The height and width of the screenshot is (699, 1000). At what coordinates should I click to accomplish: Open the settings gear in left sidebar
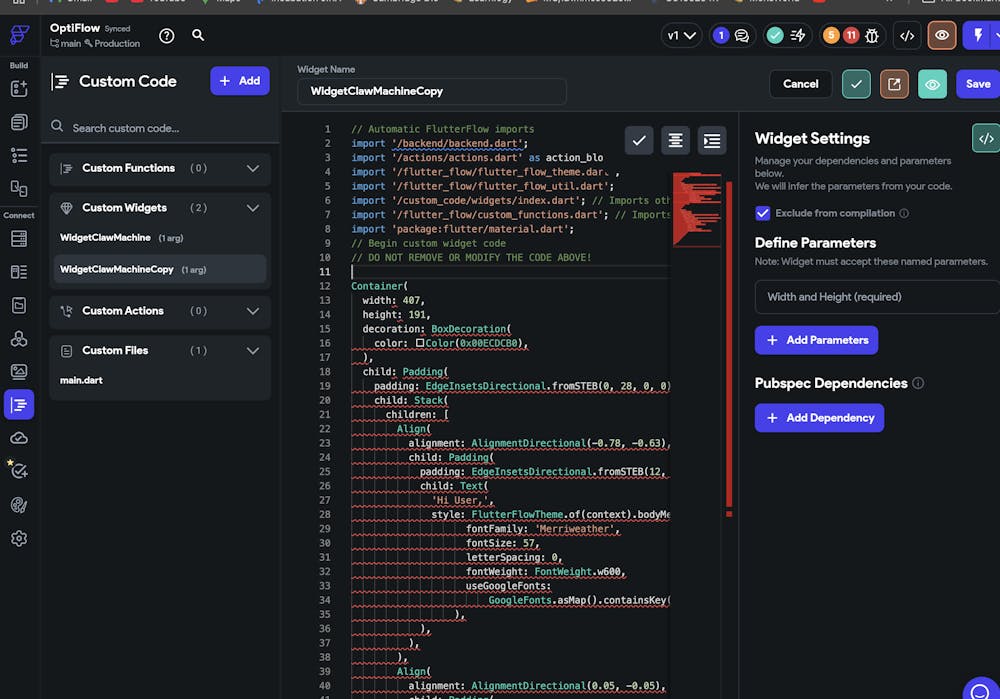(x=19, y=538)
